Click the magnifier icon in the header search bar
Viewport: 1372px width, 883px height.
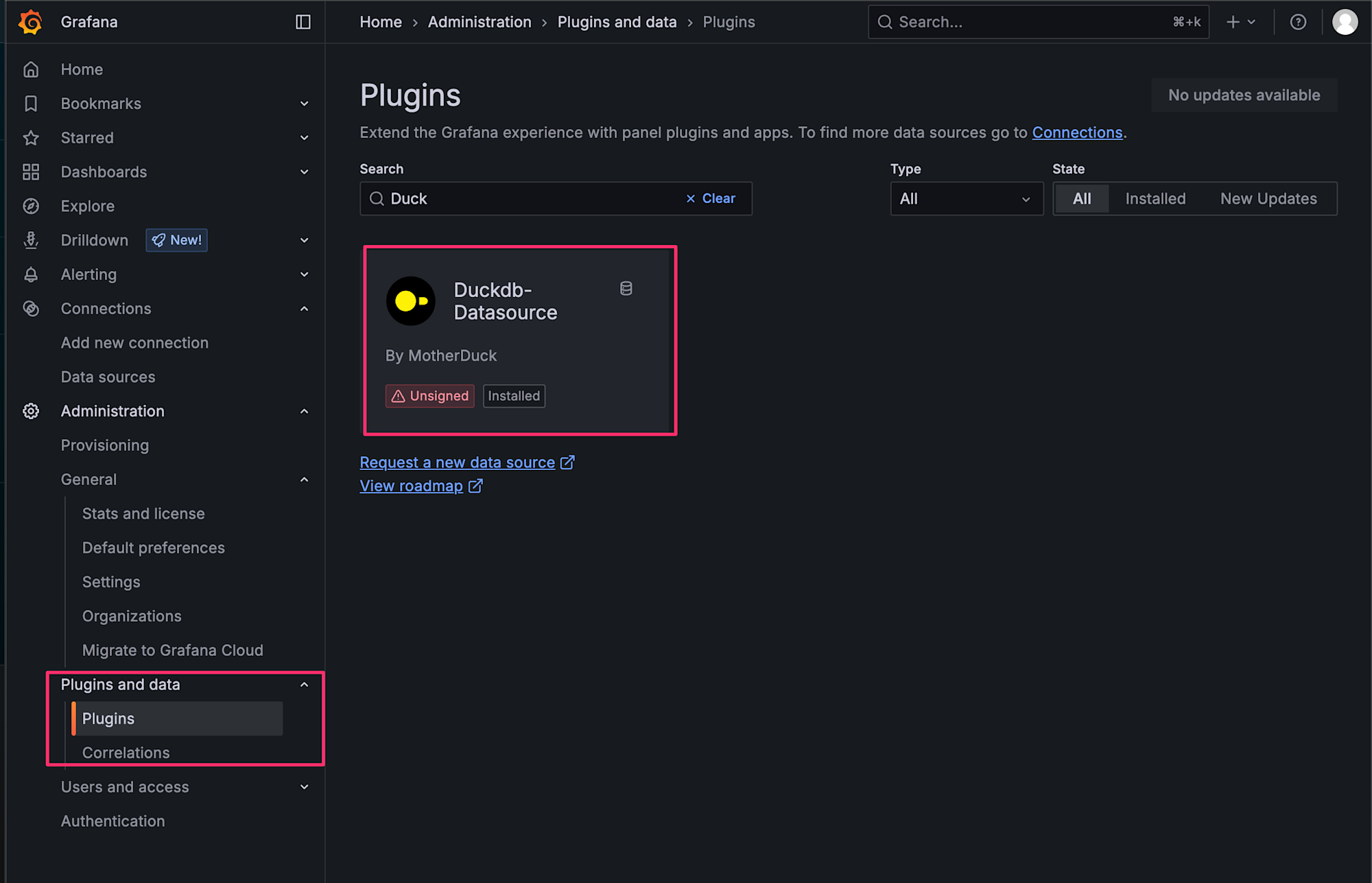tap(885, 22)
